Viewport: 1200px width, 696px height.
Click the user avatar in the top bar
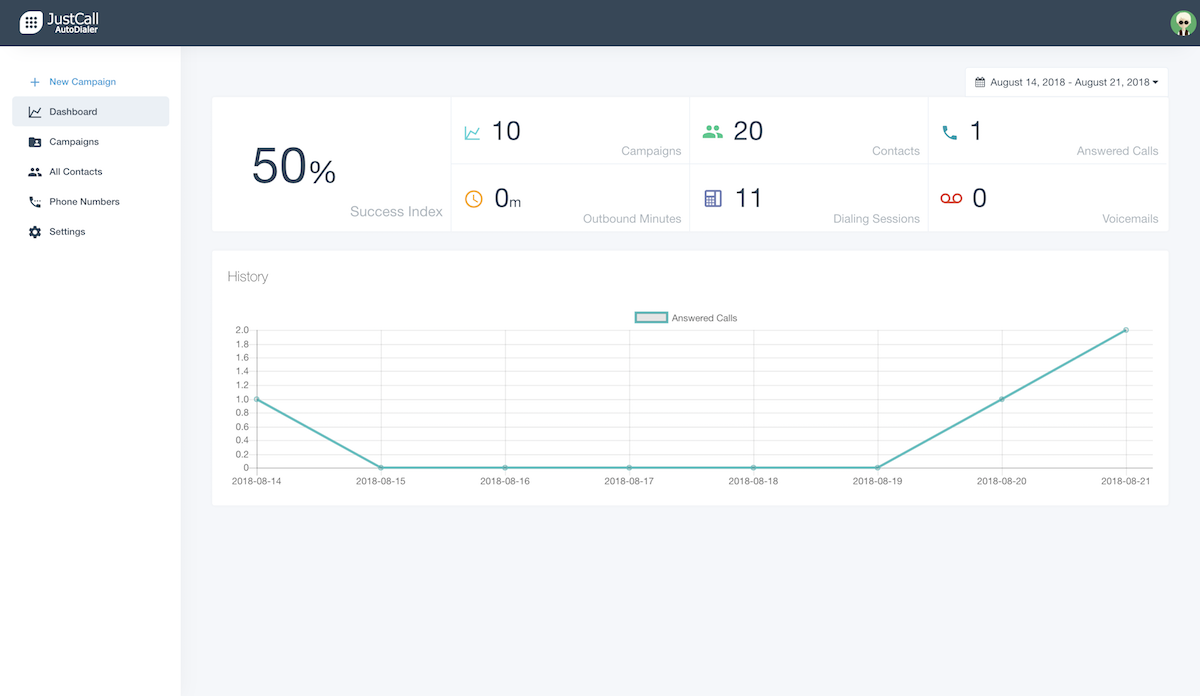[x=1182, y=21]
